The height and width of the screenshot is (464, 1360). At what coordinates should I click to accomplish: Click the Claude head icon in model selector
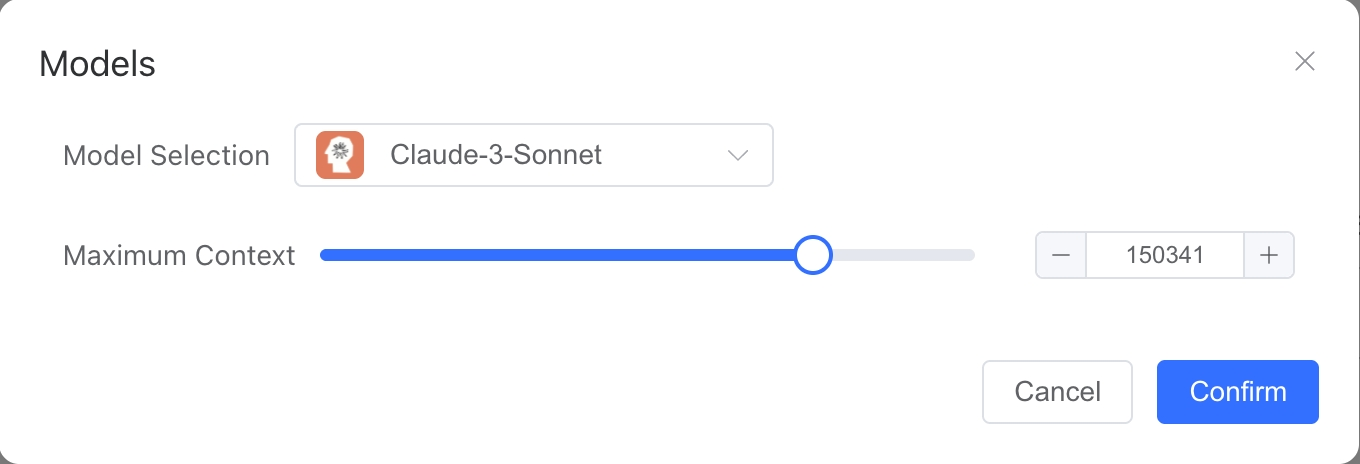pyautogui.click(x=340, y=155)
